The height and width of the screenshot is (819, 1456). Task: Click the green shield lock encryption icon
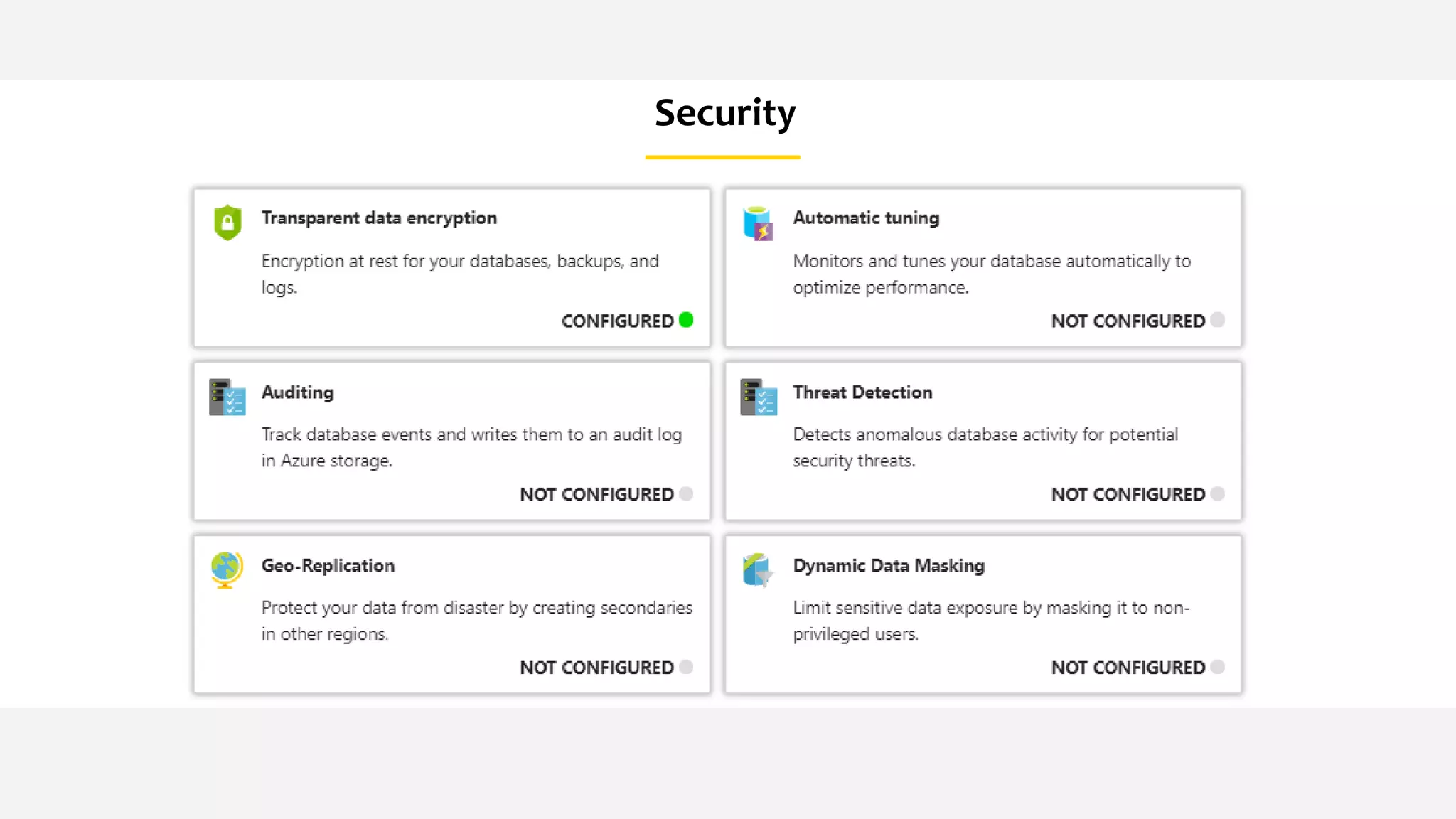pos(227,223)
